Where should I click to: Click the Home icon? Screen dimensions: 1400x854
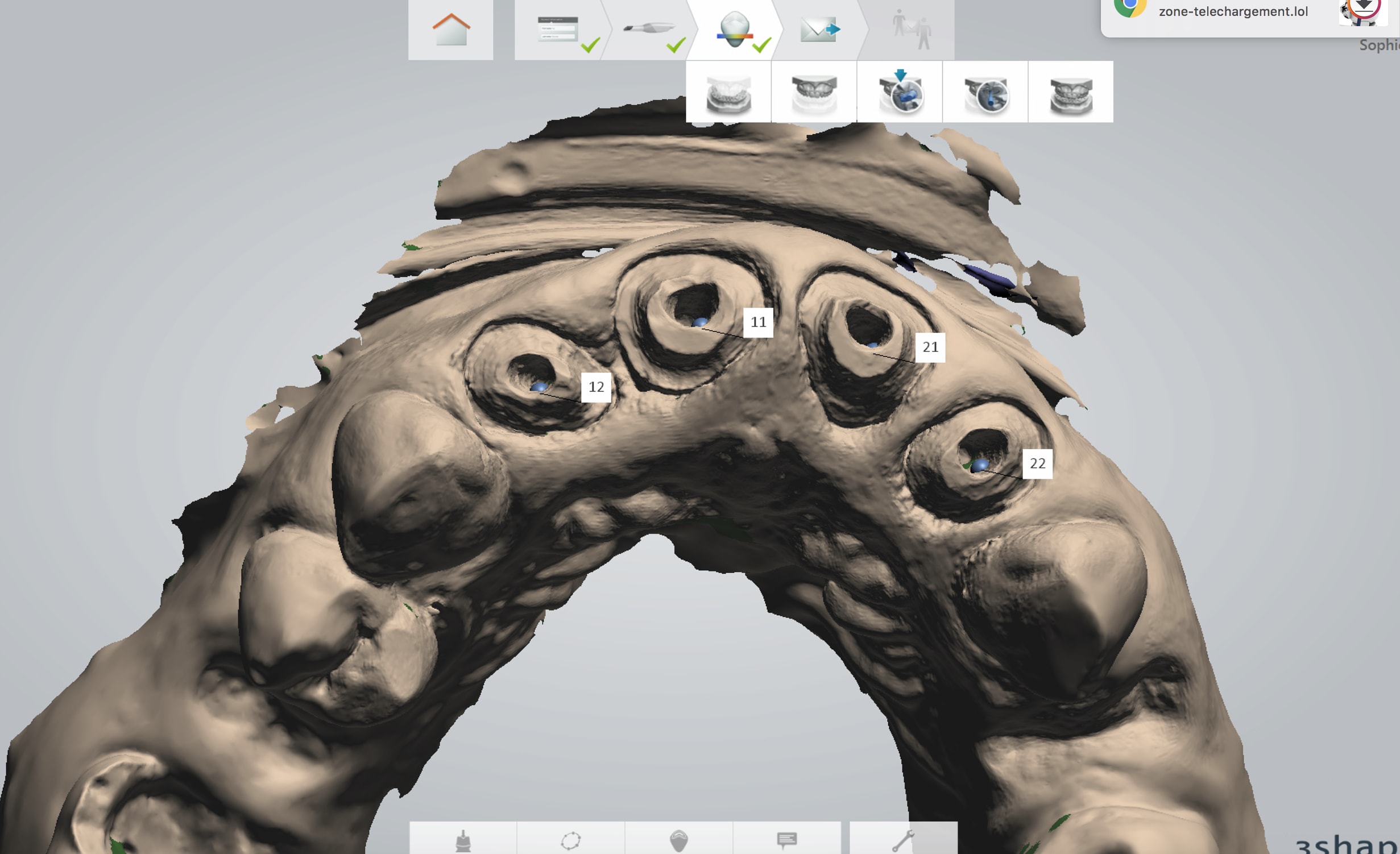click(x=450, y=30)
